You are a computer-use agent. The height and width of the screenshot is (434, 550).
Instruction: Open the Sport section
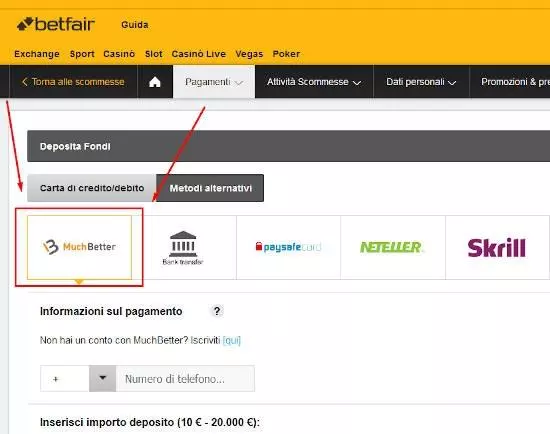(82, 54)
